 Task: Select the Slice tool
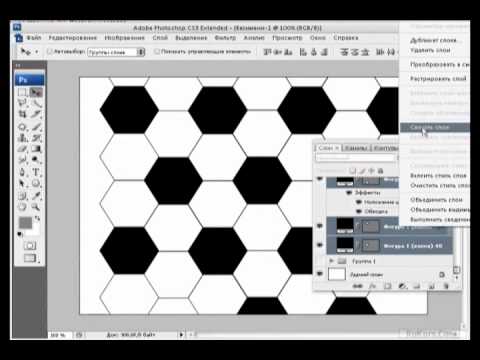click(36, 114)
